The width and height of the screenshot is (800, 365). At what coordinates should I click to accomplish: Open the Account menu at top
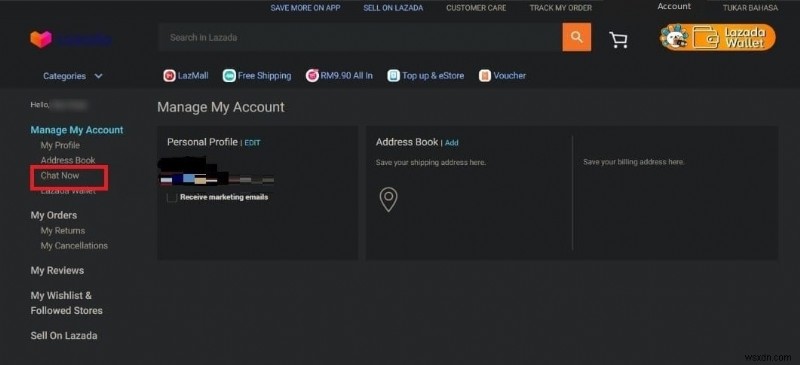(674, 7)
